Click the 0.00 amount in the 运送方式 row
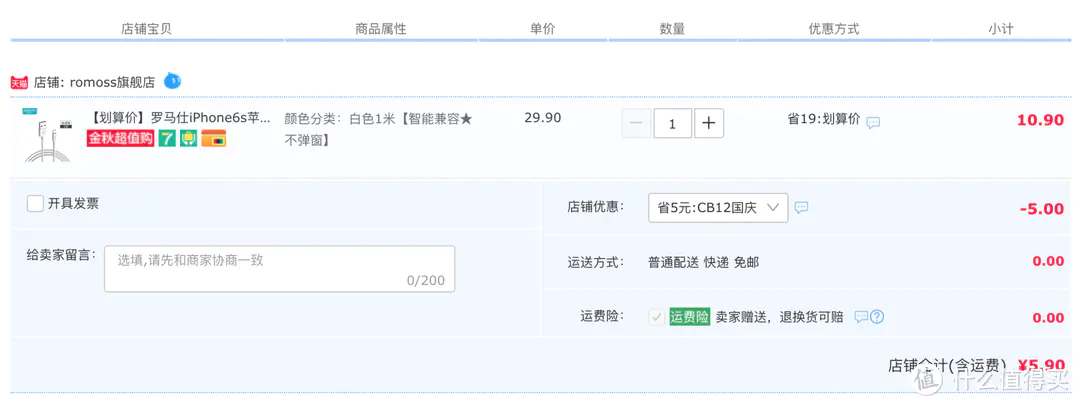Screen dimensions: 1080x406 click(x=1048, y=262)
